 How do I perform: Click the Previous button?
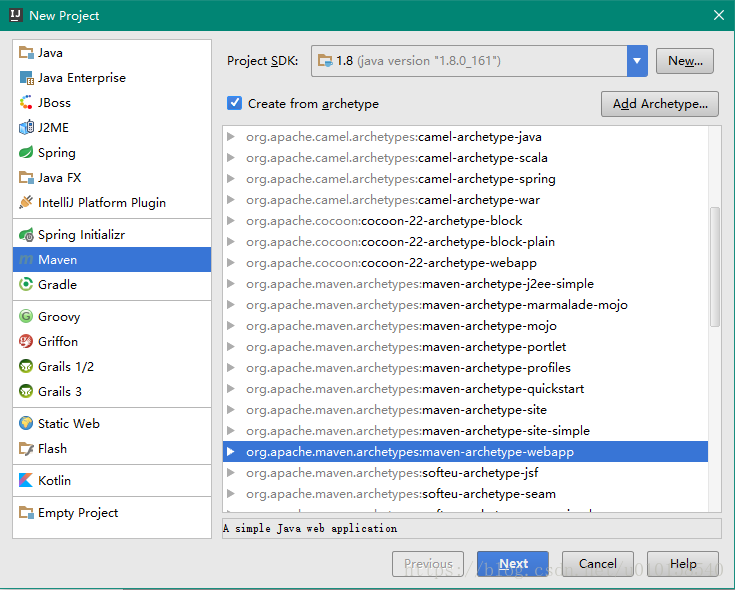tap(428, 564)
